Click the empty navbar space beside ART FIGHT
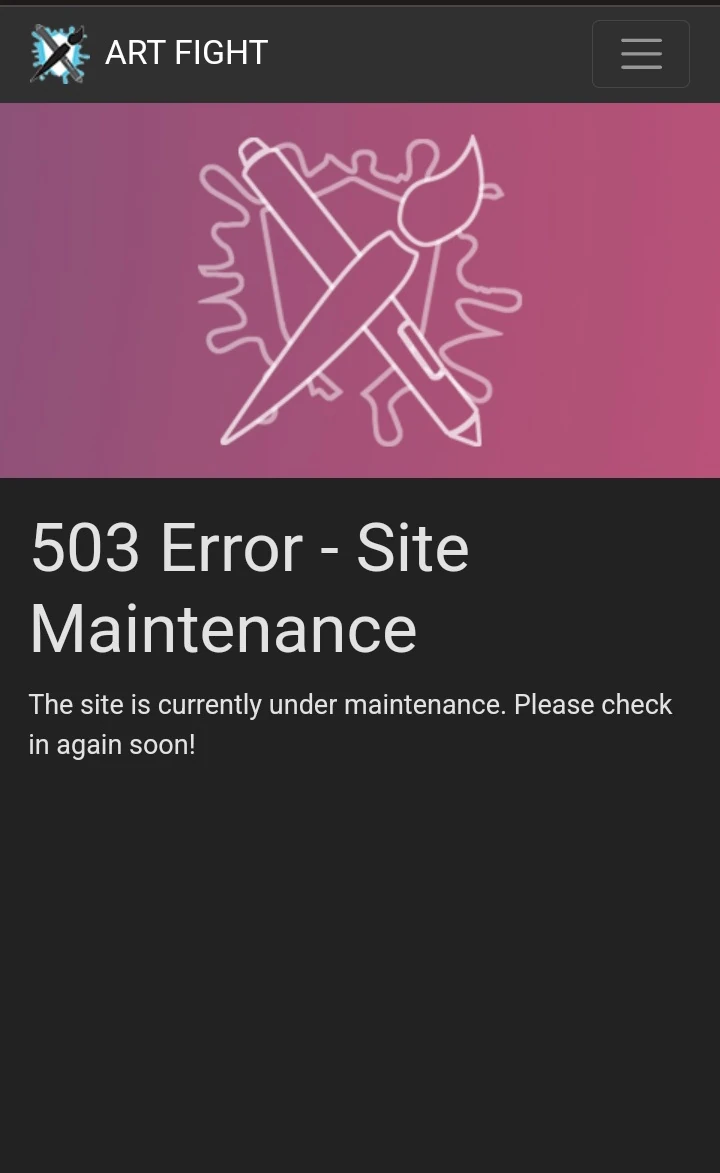The image size is (720, 1173). [x=430, y=54]
